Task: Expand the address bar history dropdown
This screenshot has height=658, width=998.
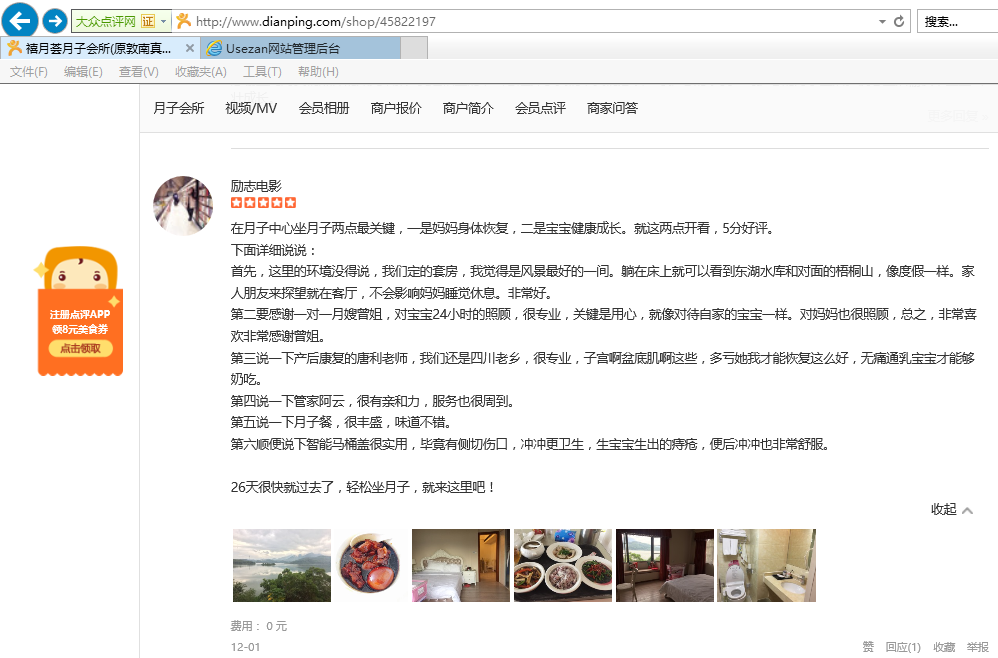Action: [x=881, y=21]
